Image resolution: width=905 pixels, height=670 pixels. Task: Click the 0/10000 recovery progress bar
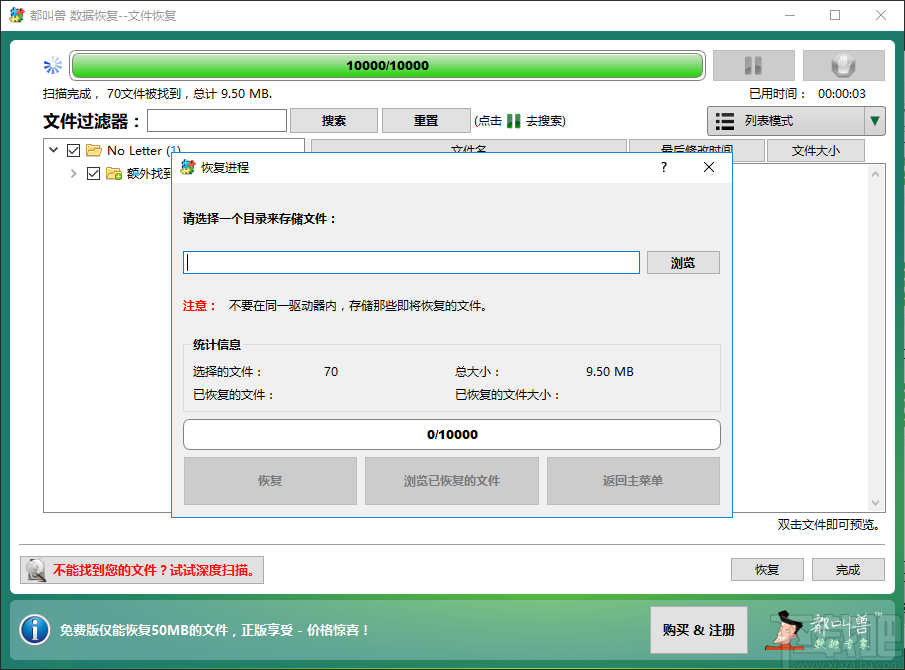(452, 435)
